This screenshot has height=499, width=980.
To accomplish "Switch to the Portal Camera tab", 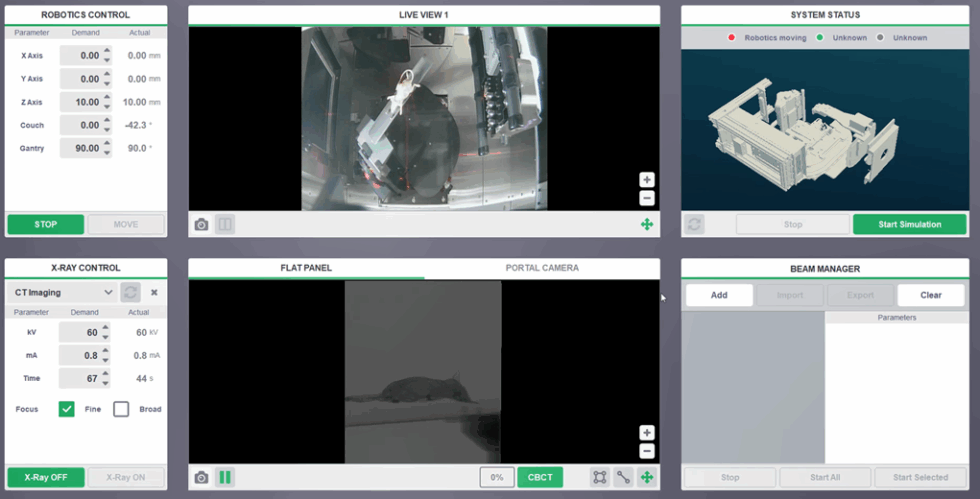I will pyautogui.click(x=542, y=268).
